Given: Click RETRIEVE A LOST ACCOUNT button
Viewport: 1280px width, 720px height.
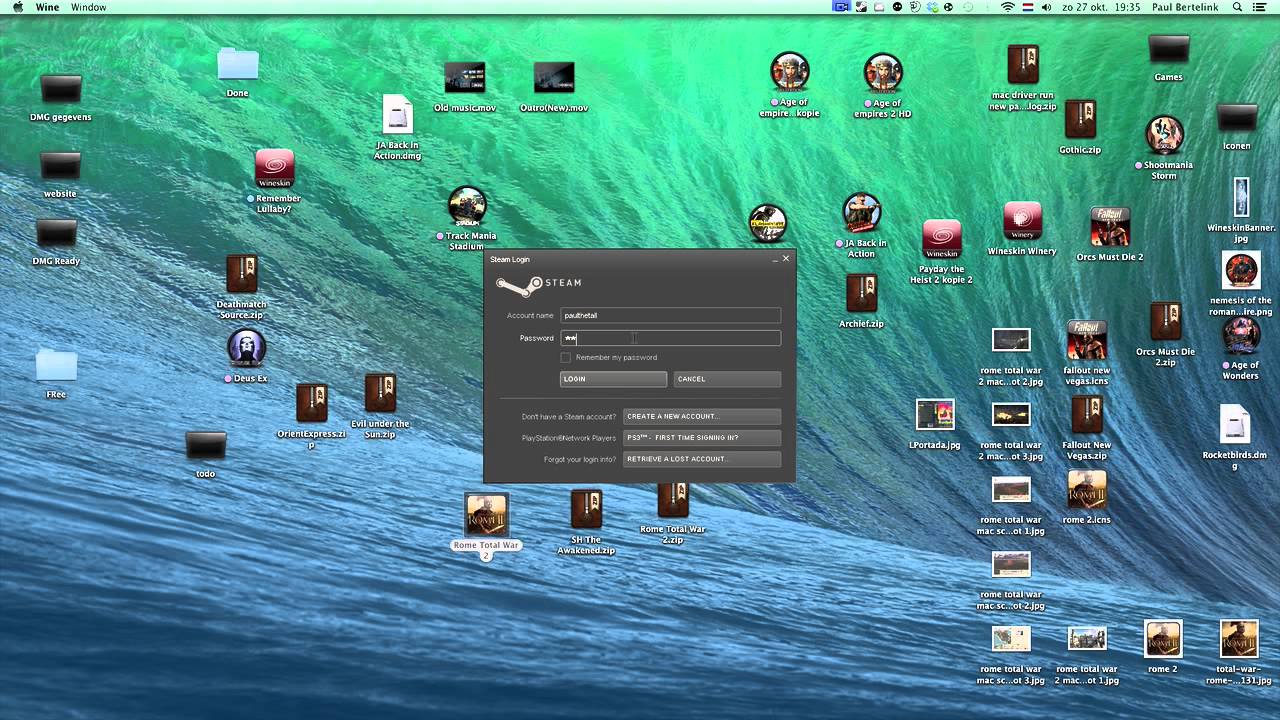Looking at the screenshot, I should (x=702, y=459).
